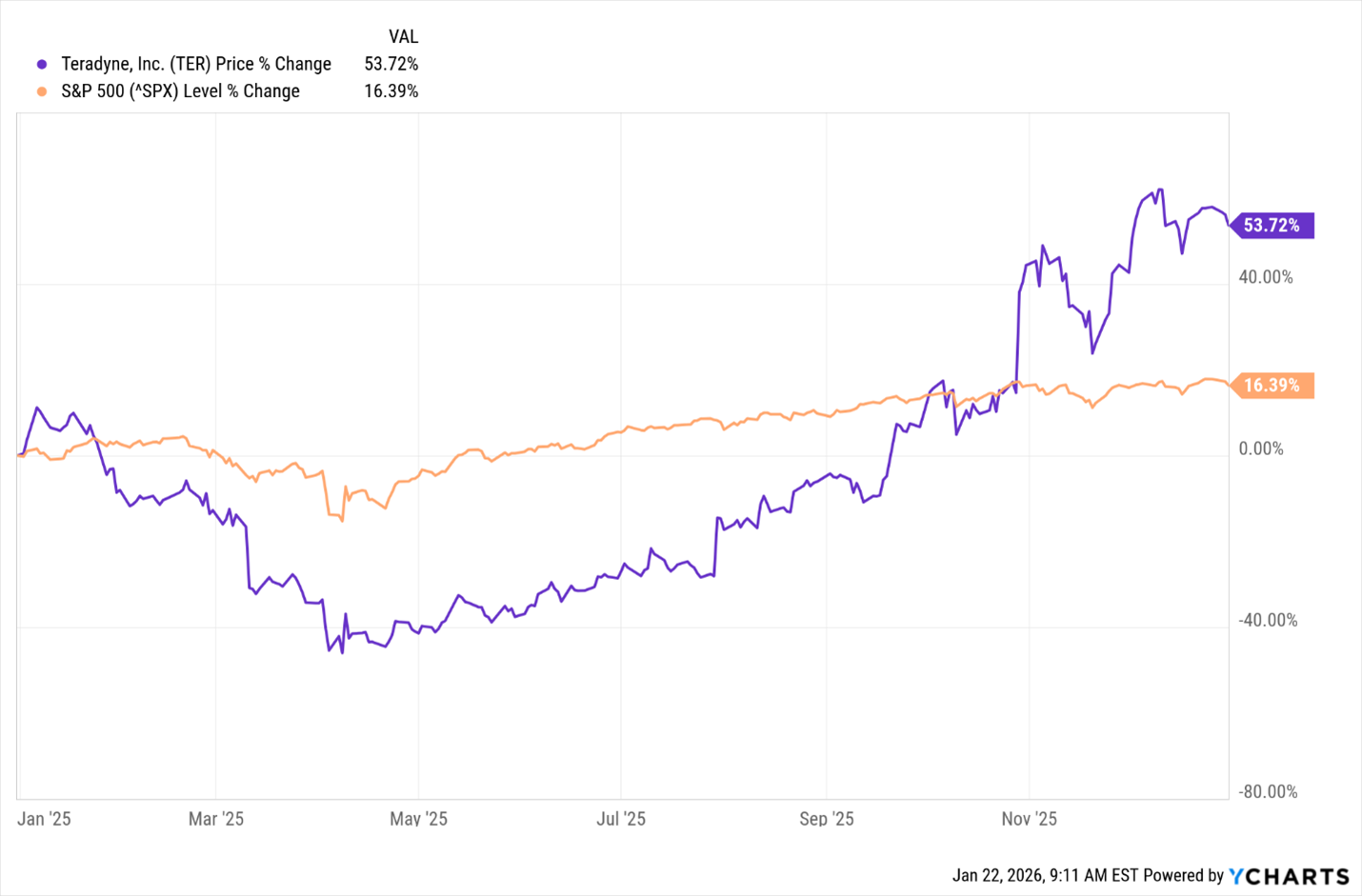Image resolution: width=1362 pixels, height=896 pixels.
Task: Click the orange 16.39% end-value tag
Action: click(1272, 386)
